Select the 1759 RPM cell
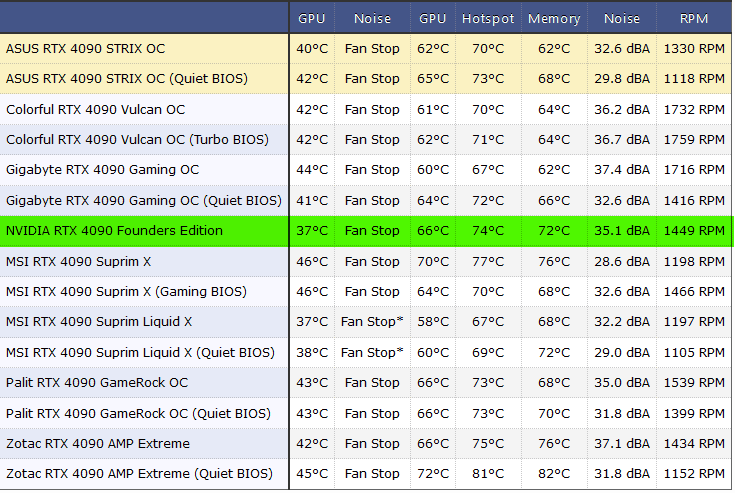This screenshot has width=735, height=493. 694,140
